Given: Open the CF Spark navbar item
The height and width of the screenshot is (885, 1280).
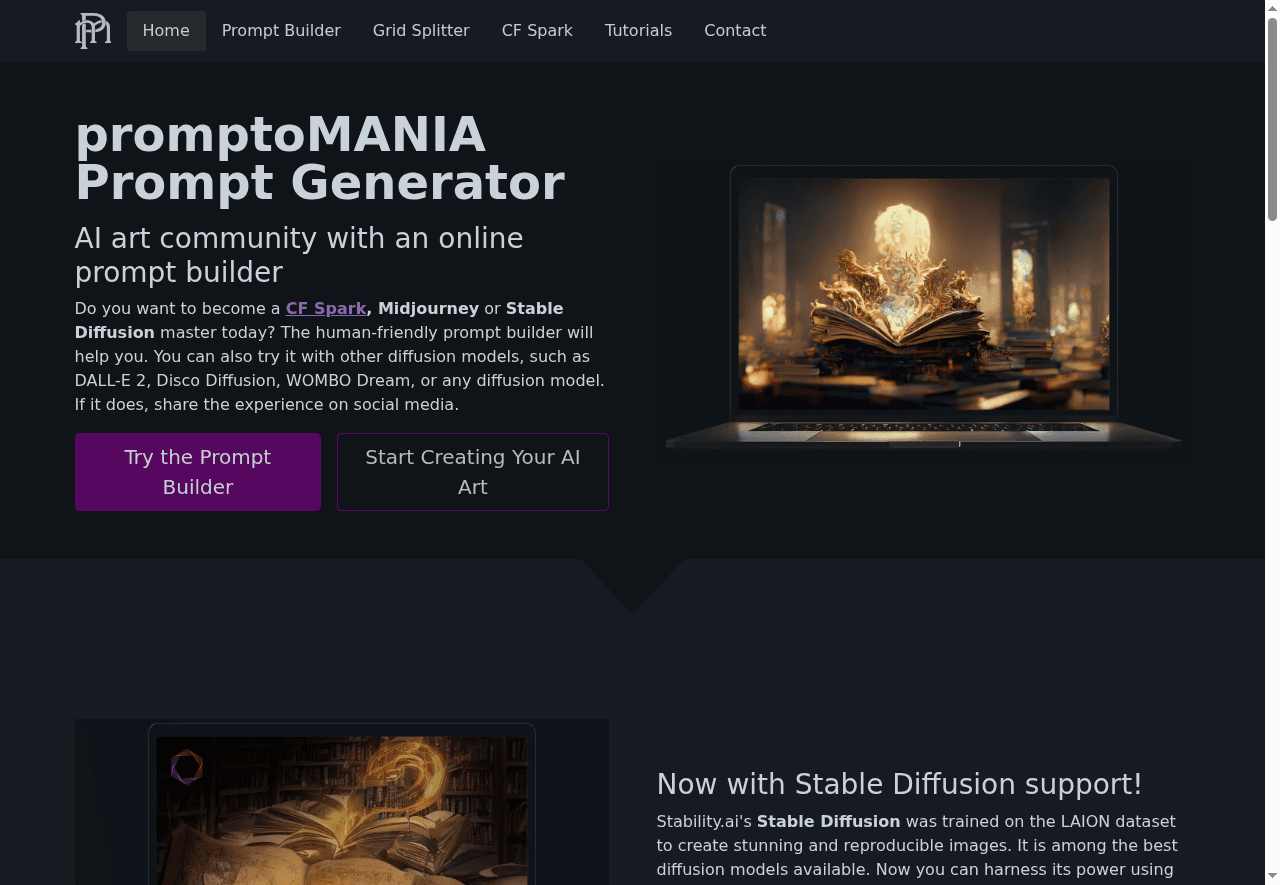Looking at the screenshot, I should (537, 31).
